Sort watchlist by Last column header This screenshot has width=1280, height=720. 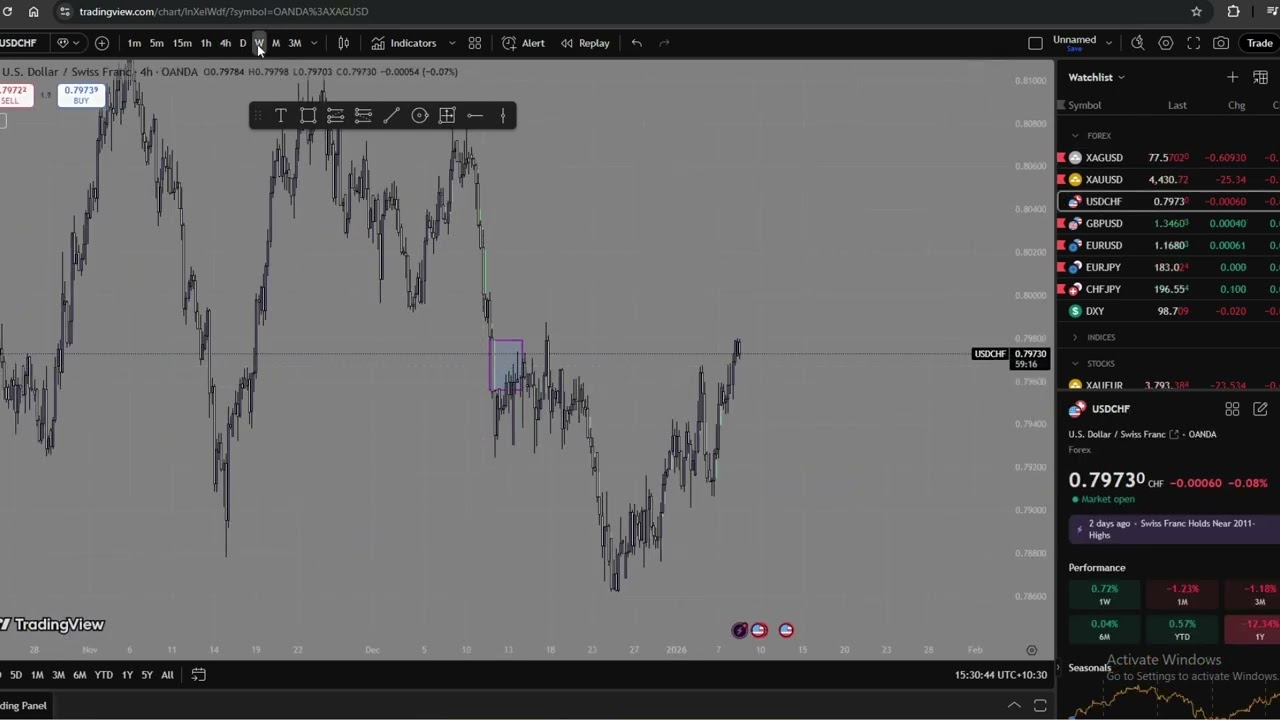(1177, 105)
